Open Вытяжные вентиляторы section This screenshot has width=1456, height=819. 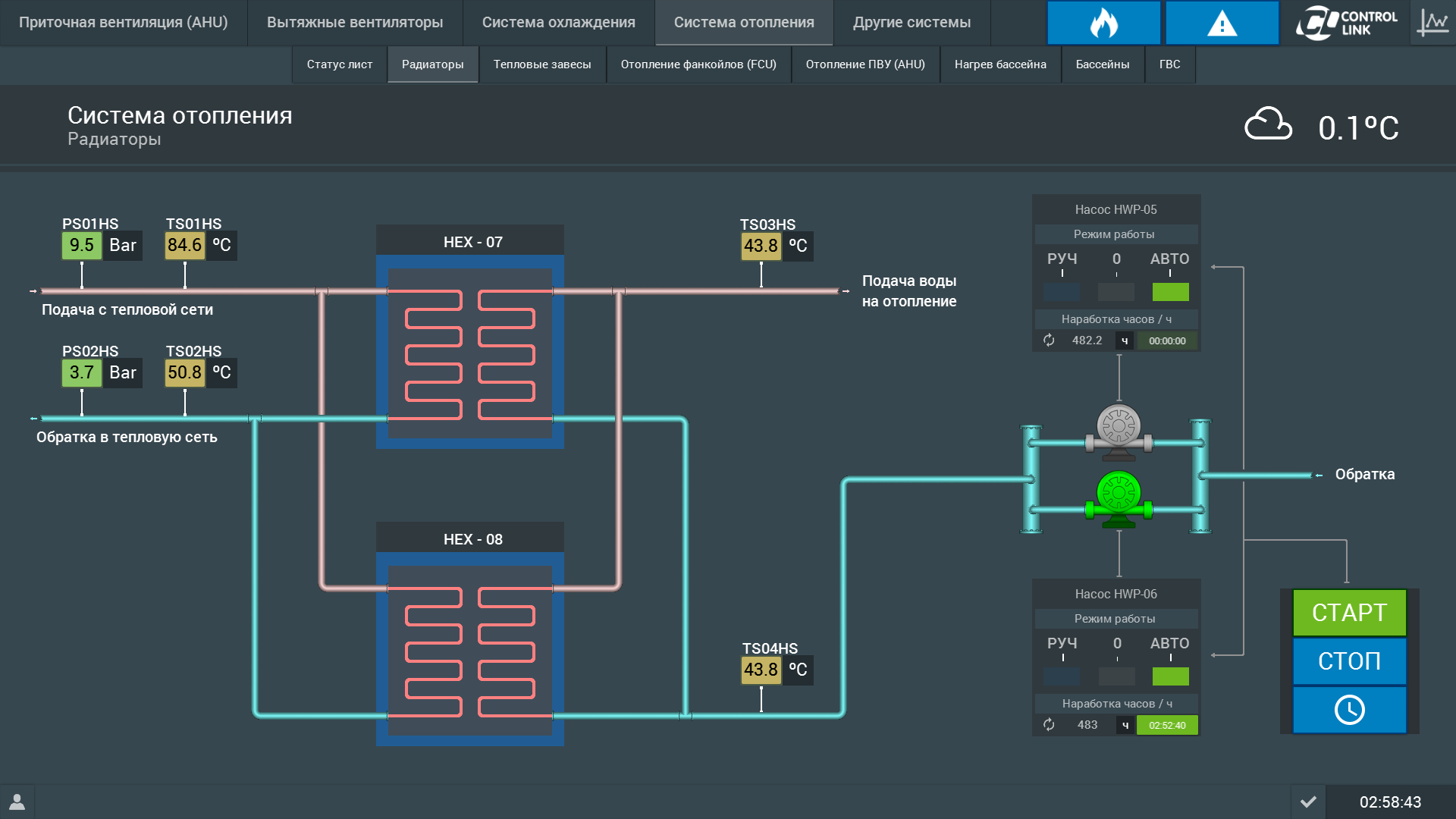pos(355,23)
